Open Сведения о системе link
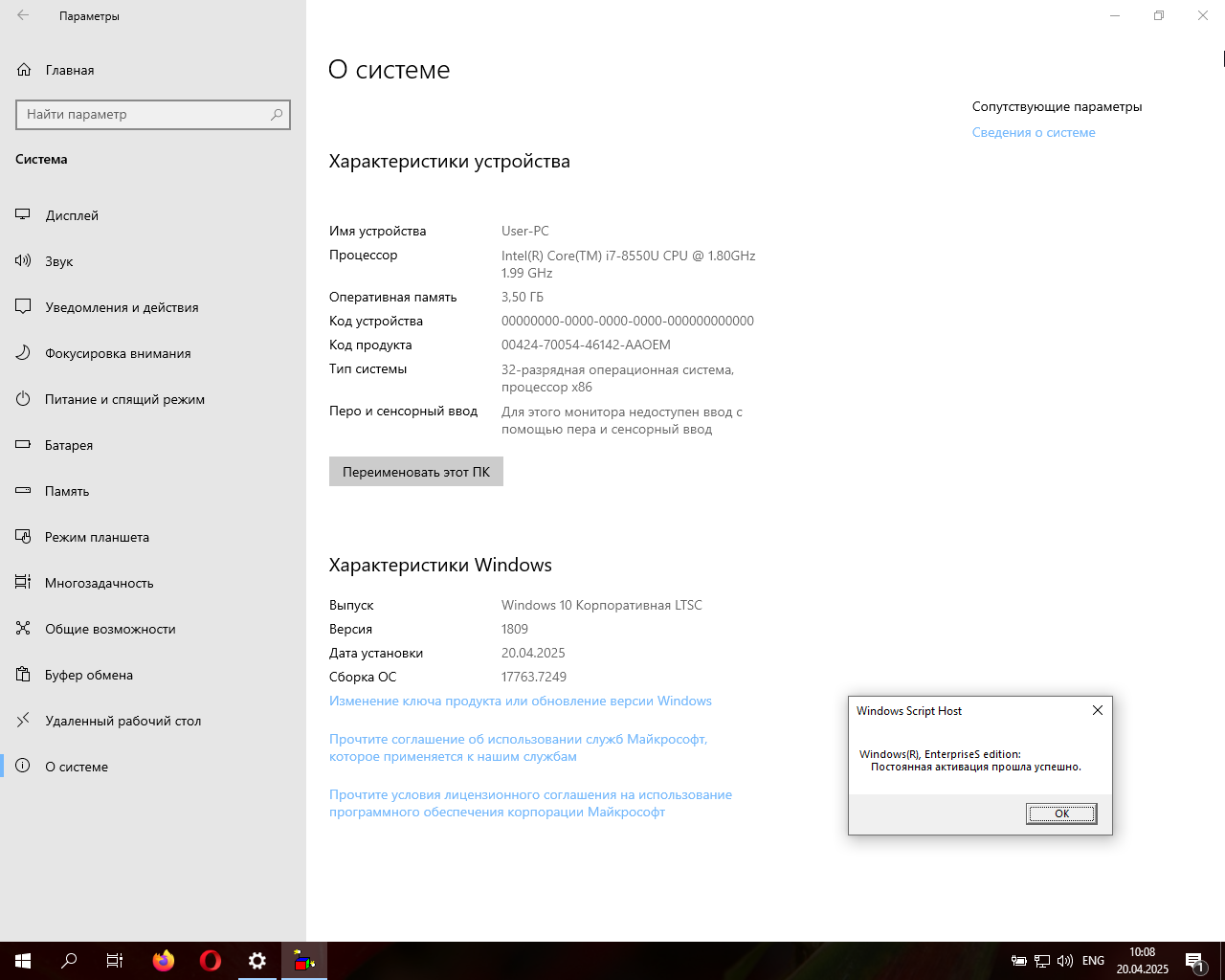 [1034, 133]
